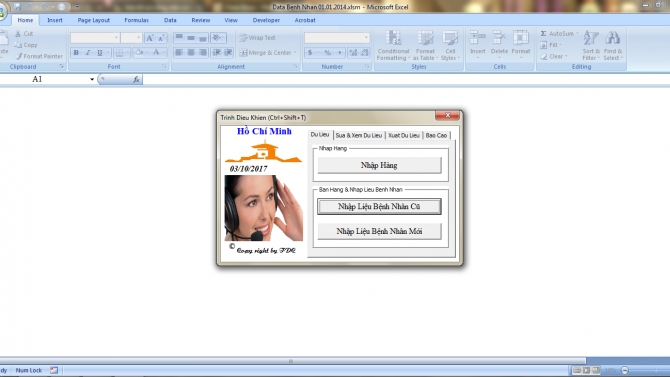The height and width of the screenshot is (377, 670).
Task: Open Orientation text rotation menu
Action: [x=218, y=38]
